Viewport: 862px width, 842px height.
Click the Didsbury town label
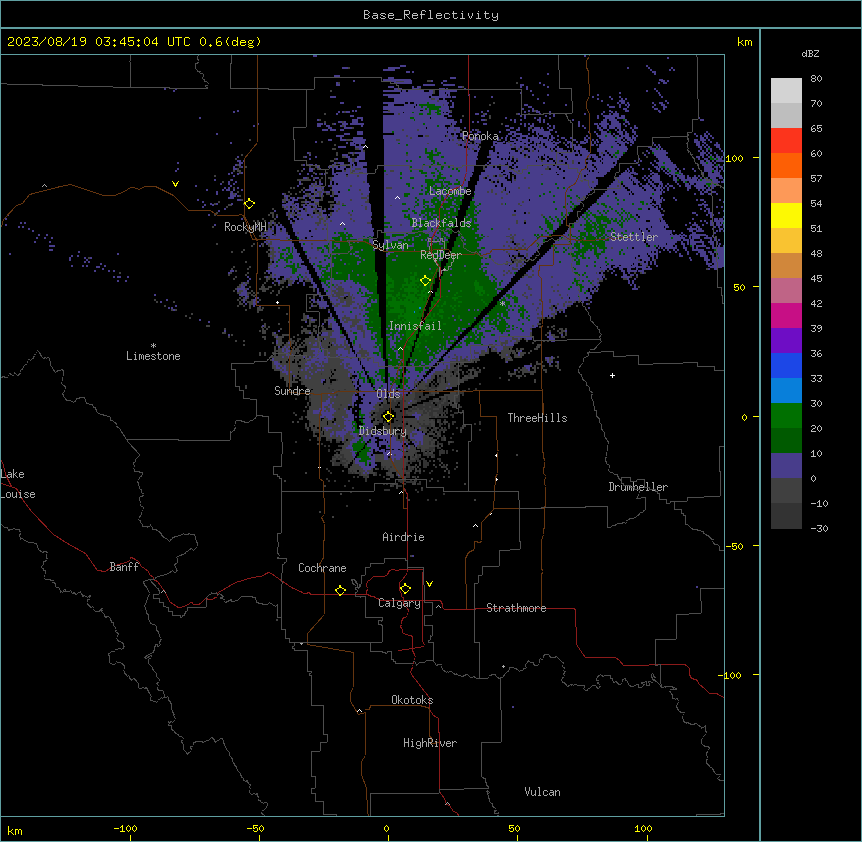[x=383, y=431]
